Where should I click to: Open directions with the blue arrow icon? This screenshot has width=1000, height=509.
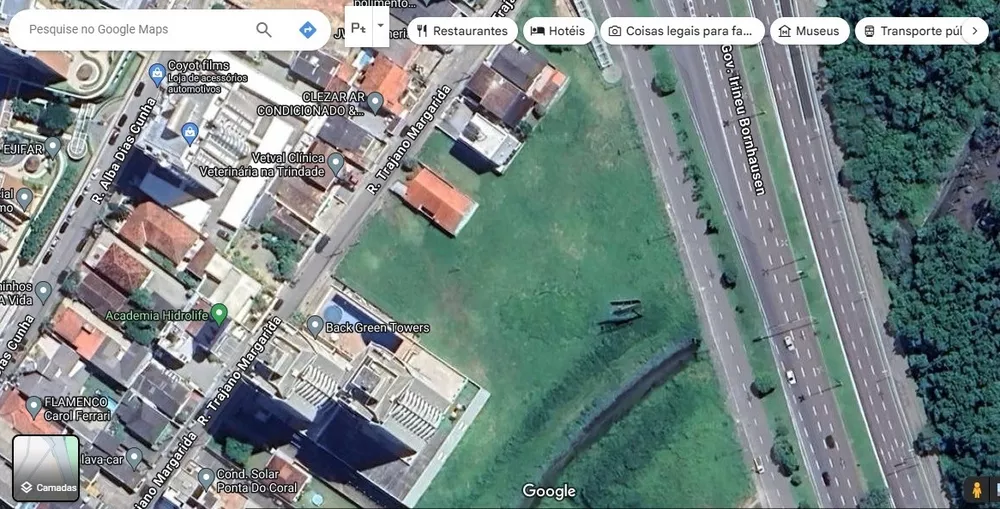[307, 29]
